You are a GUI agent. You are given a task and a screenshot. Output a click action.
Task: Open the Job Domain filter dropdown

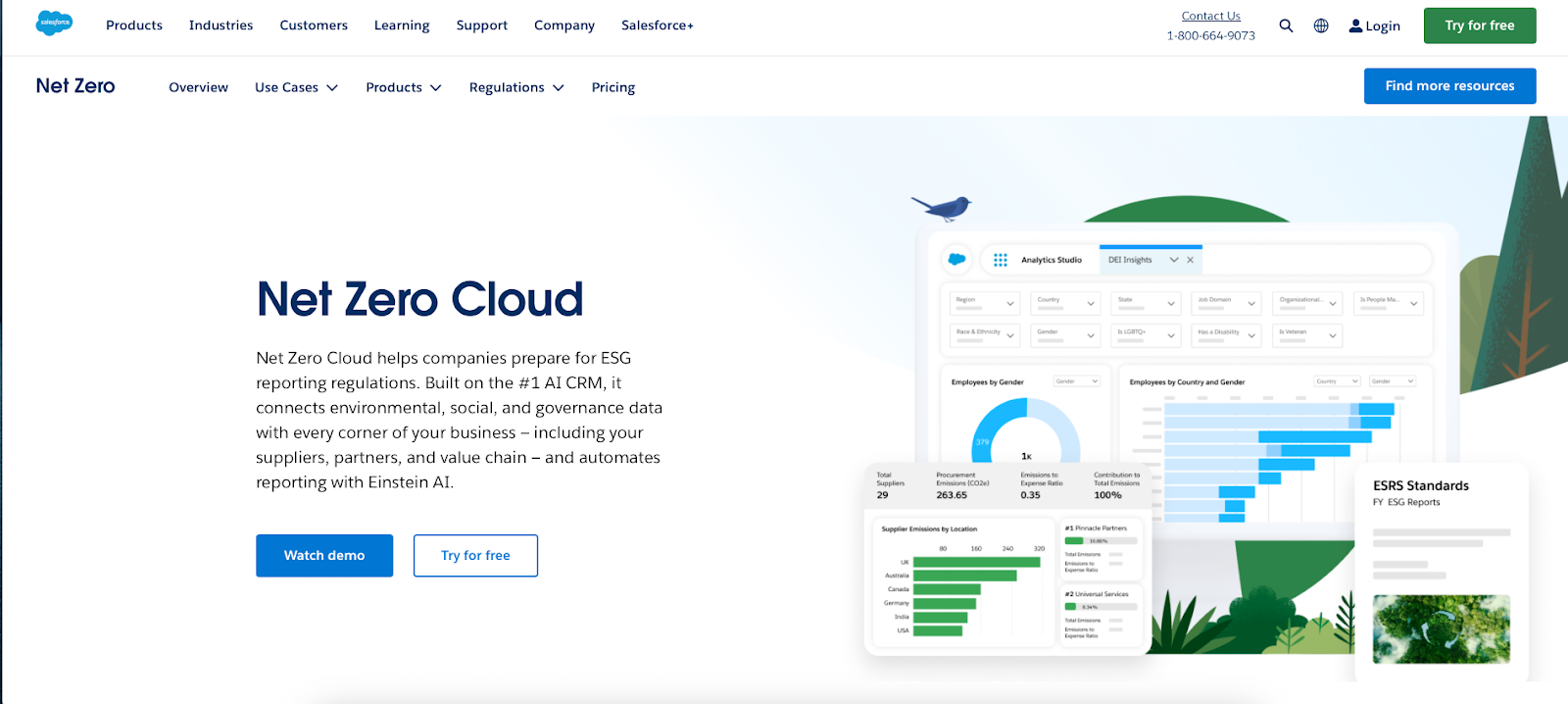[1227, 303]
